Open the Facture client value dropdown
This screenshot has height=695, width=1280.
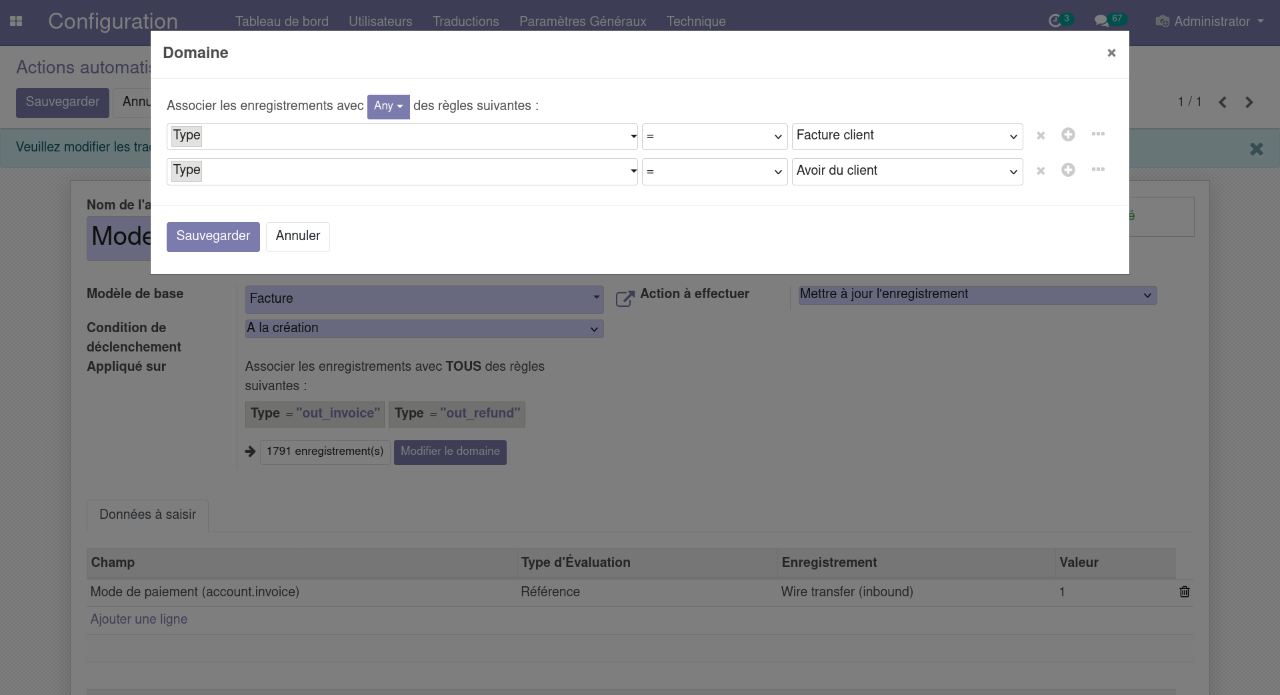tap(906, 136)
